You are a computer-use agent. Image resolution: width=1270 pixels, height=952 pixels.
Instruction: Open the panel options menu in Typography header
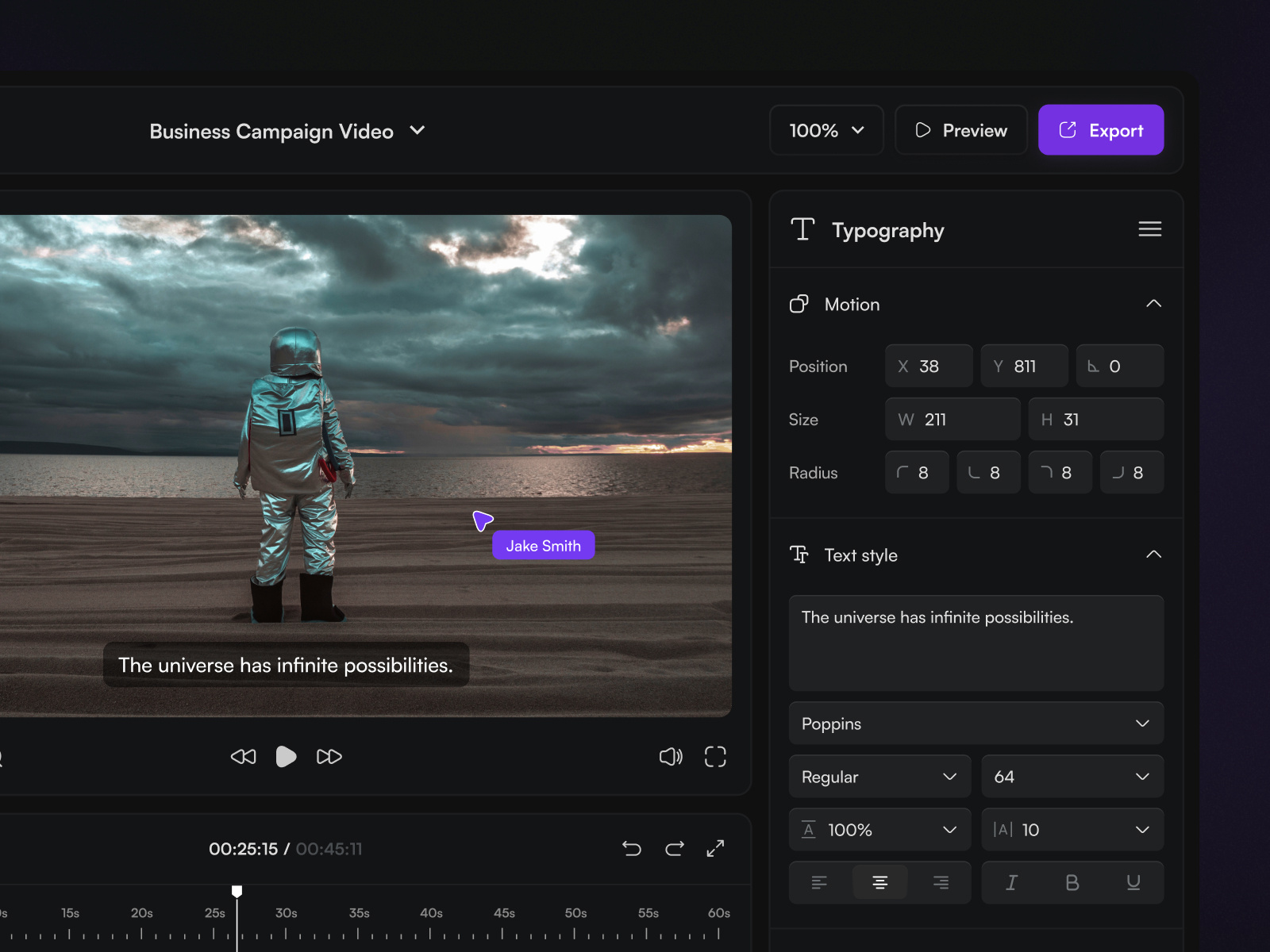click(x=1149, y=229)
